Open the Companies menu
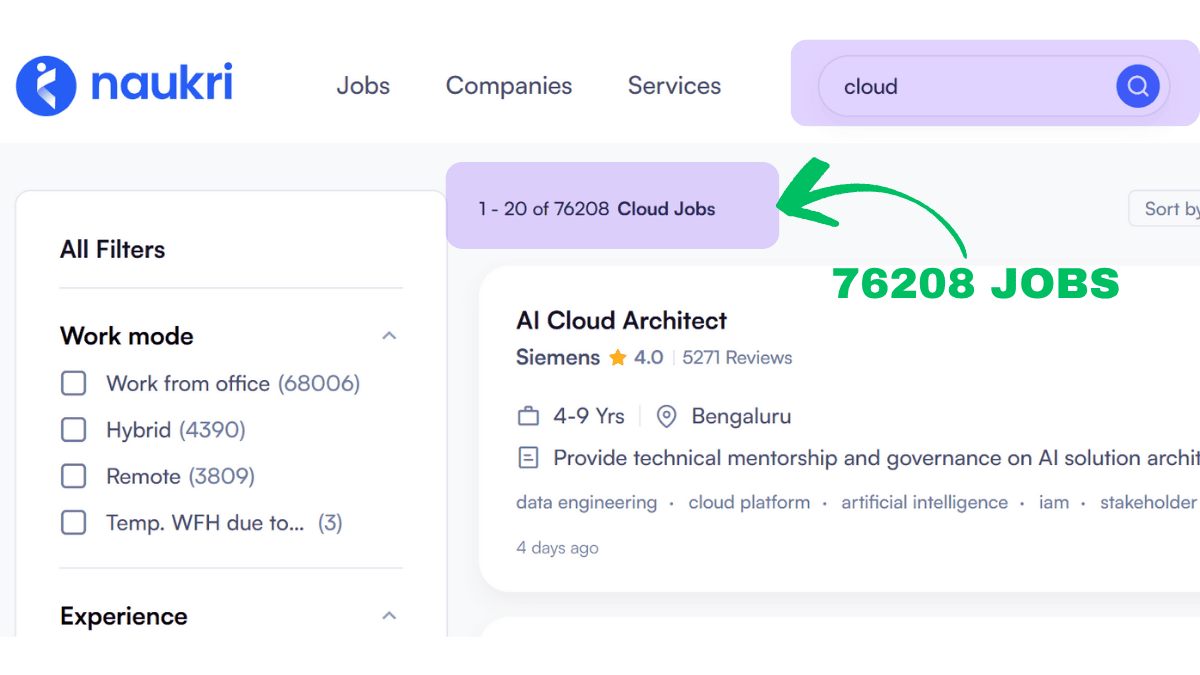 click(x=509, y=86)
